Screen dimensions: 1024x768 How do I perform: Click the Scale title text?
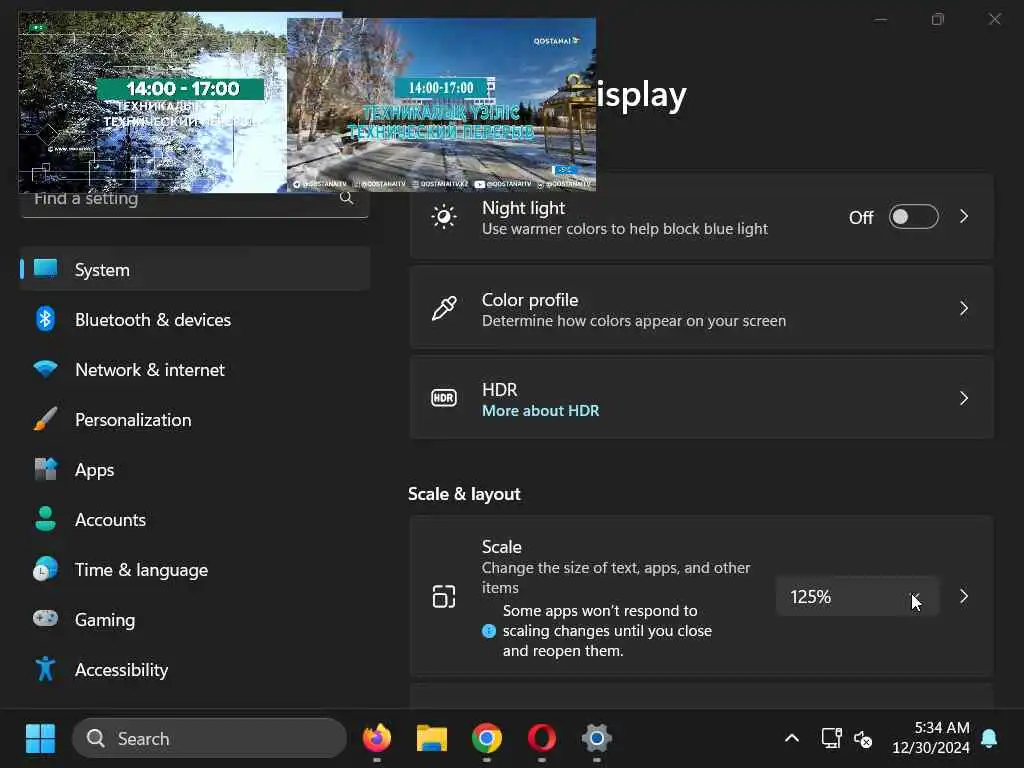[502, 547]
